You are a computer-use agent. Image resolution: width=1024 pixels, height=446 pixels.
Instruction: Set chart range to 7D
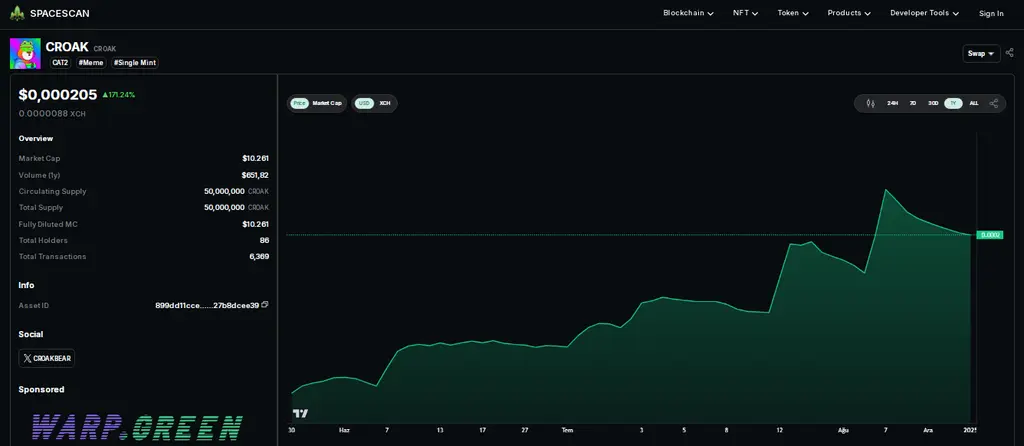pos(912,103)
